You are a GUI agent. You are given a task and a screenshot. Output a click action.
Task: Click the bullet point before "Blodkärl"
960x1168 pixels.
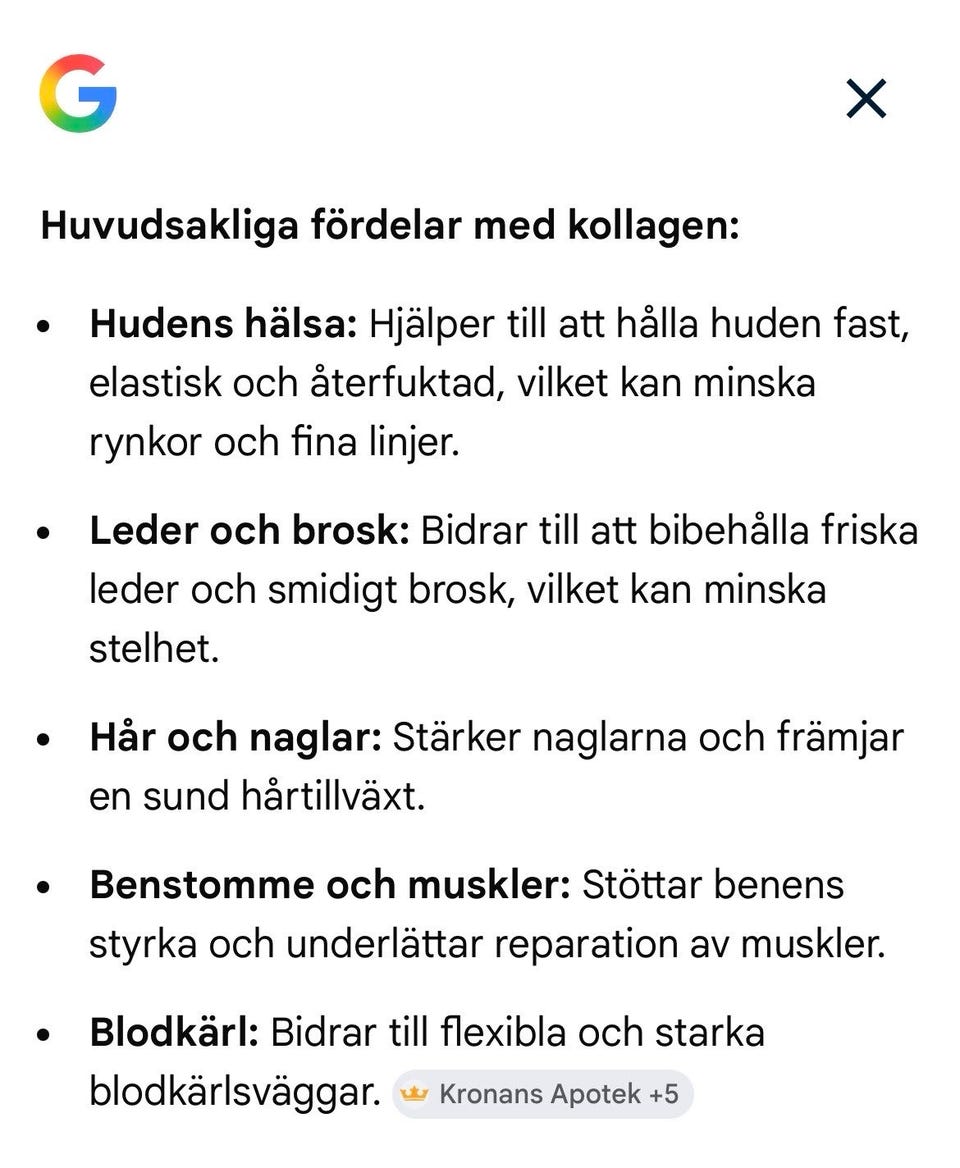coord(42,1035)
